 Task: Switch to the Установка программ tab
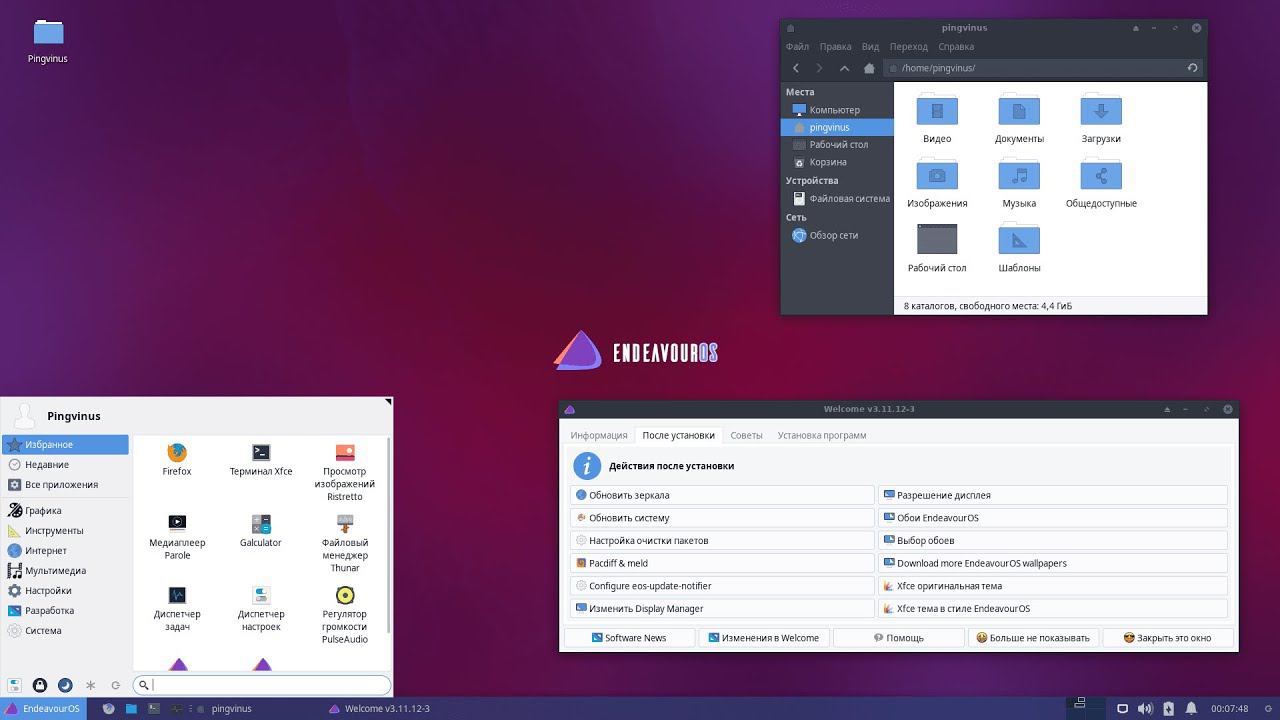[x=822, y=436]
